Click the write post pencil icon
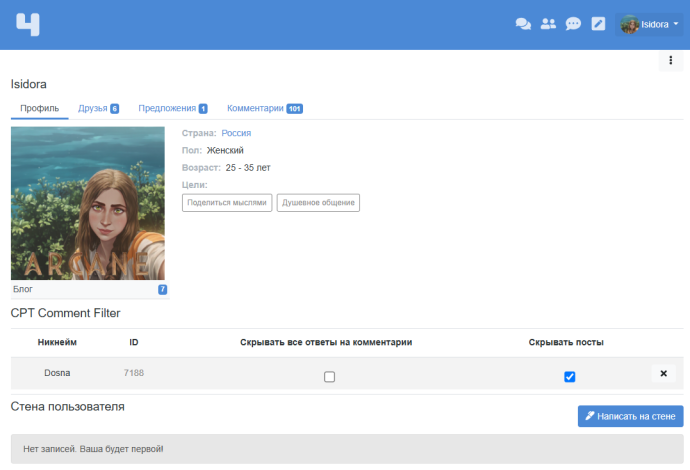Viewport: 690px width, 470px height. click(x=598, y=24)
